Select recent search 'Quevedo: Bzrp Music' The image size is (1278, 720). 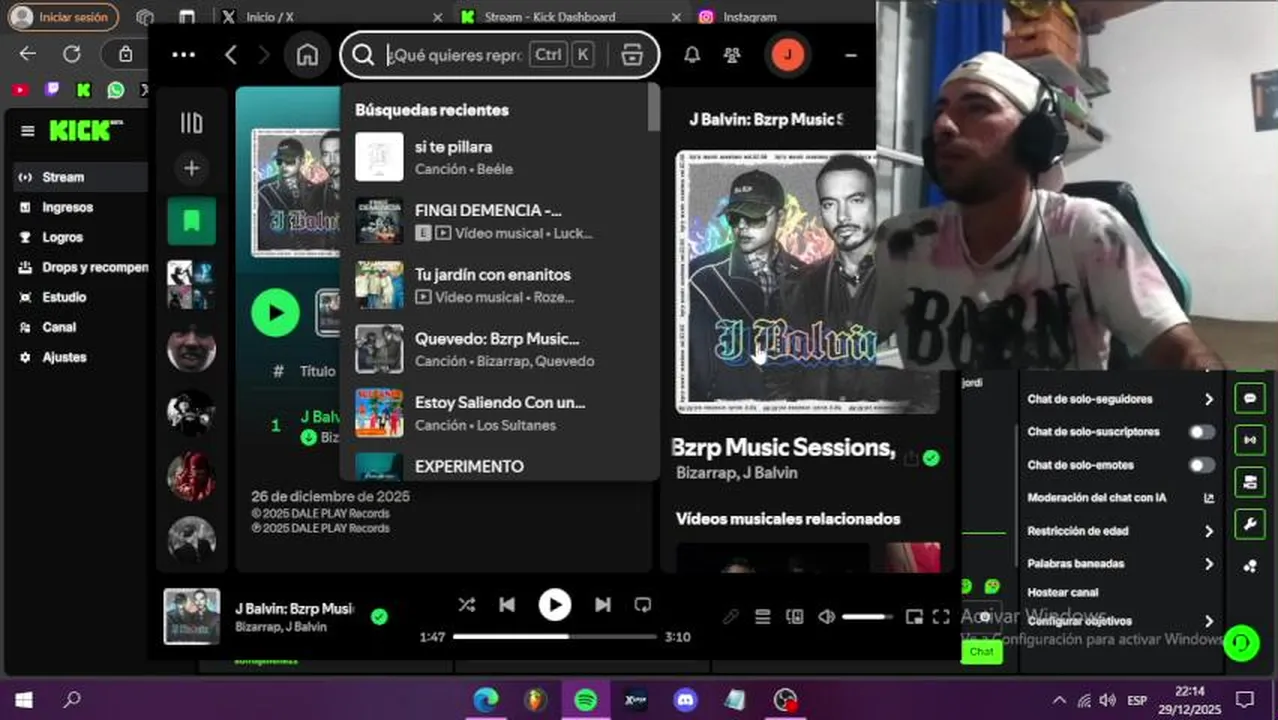coord(497,349)
